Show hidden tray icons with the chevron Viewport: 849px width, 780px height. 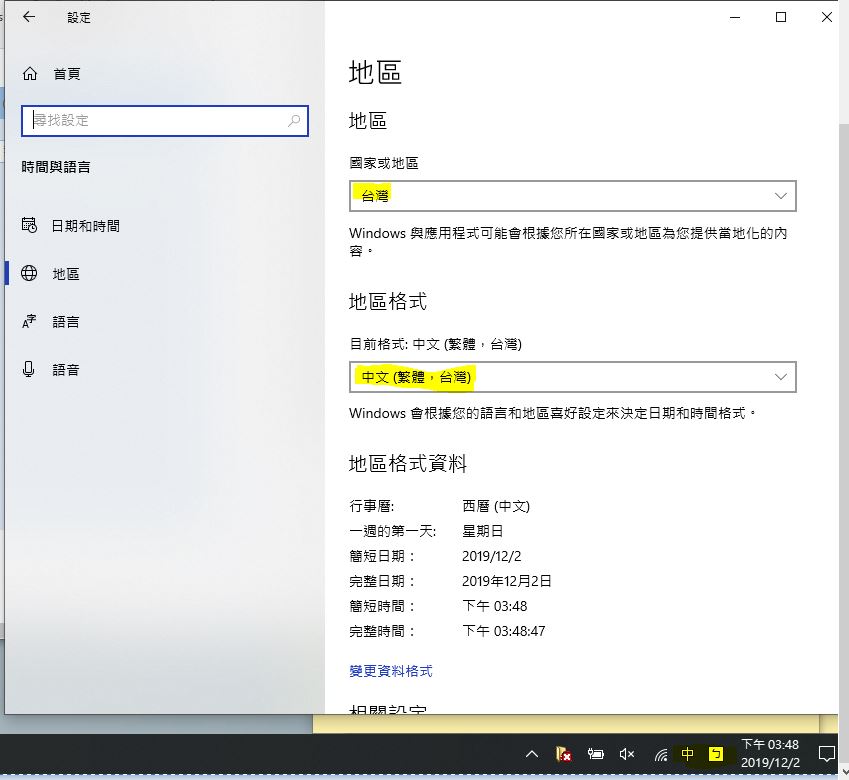point(532,753)
